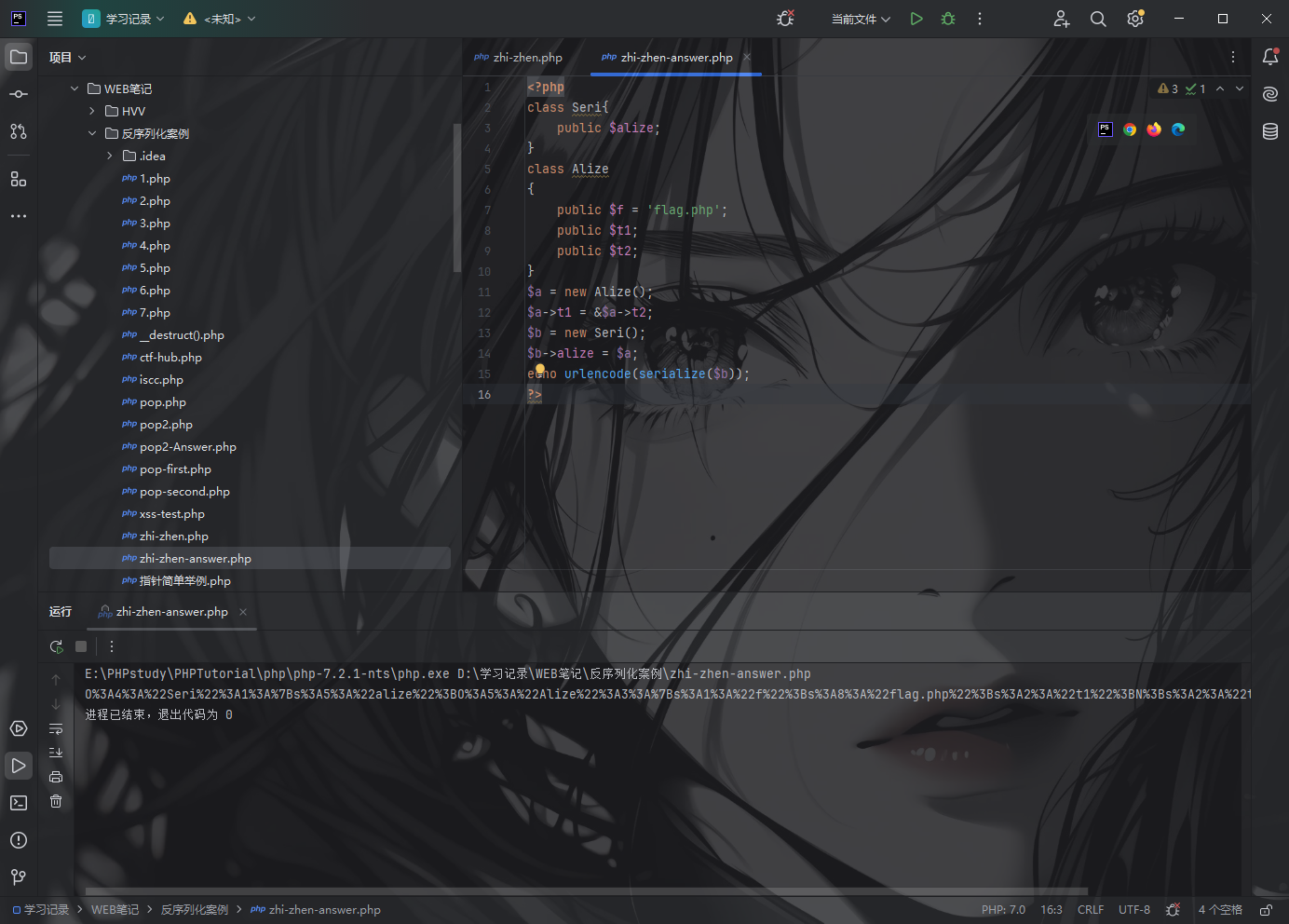Toggle soft-wrap in run console

56,728
